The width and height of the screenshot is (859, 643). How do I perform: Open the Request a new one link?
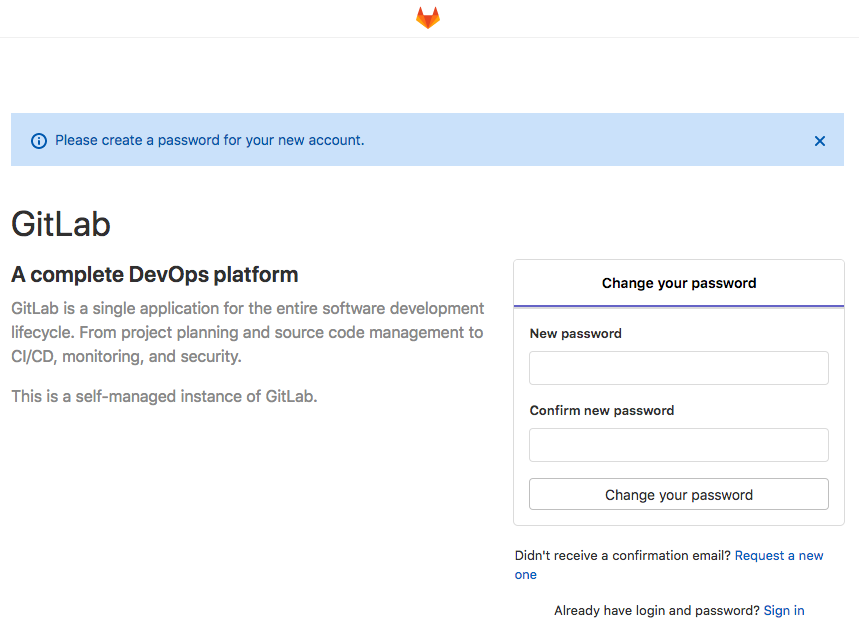pyautogui.click(x=779, y=555)
